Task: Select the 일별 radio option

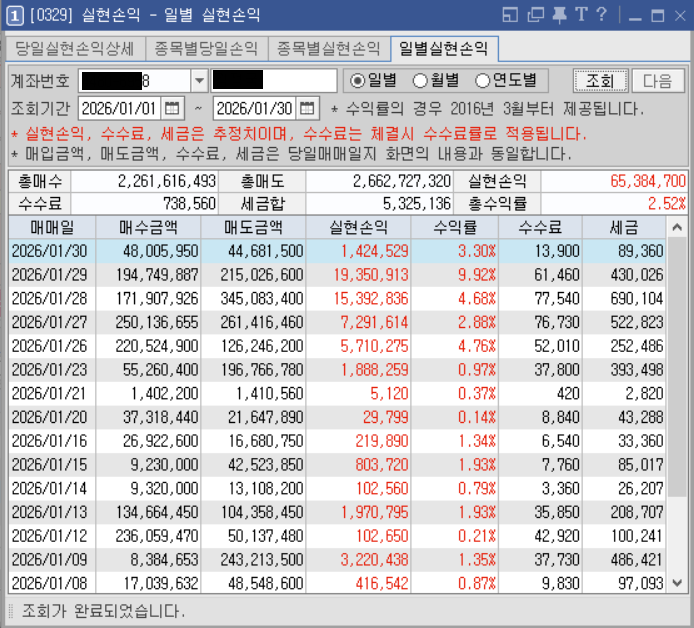Action: (373, 81)
